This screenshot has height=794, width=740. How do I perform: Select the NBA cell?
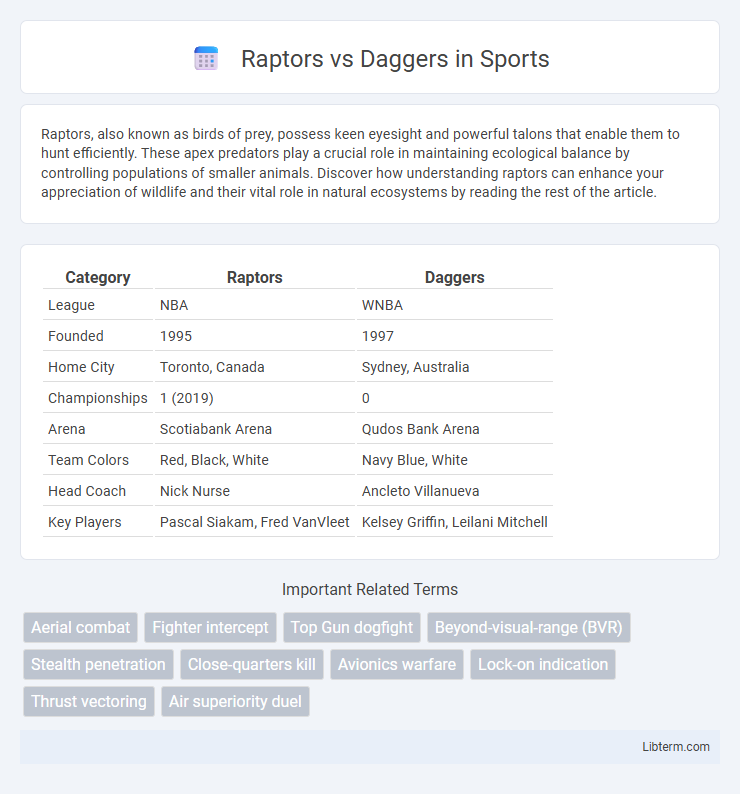click(x=255, y=305)
